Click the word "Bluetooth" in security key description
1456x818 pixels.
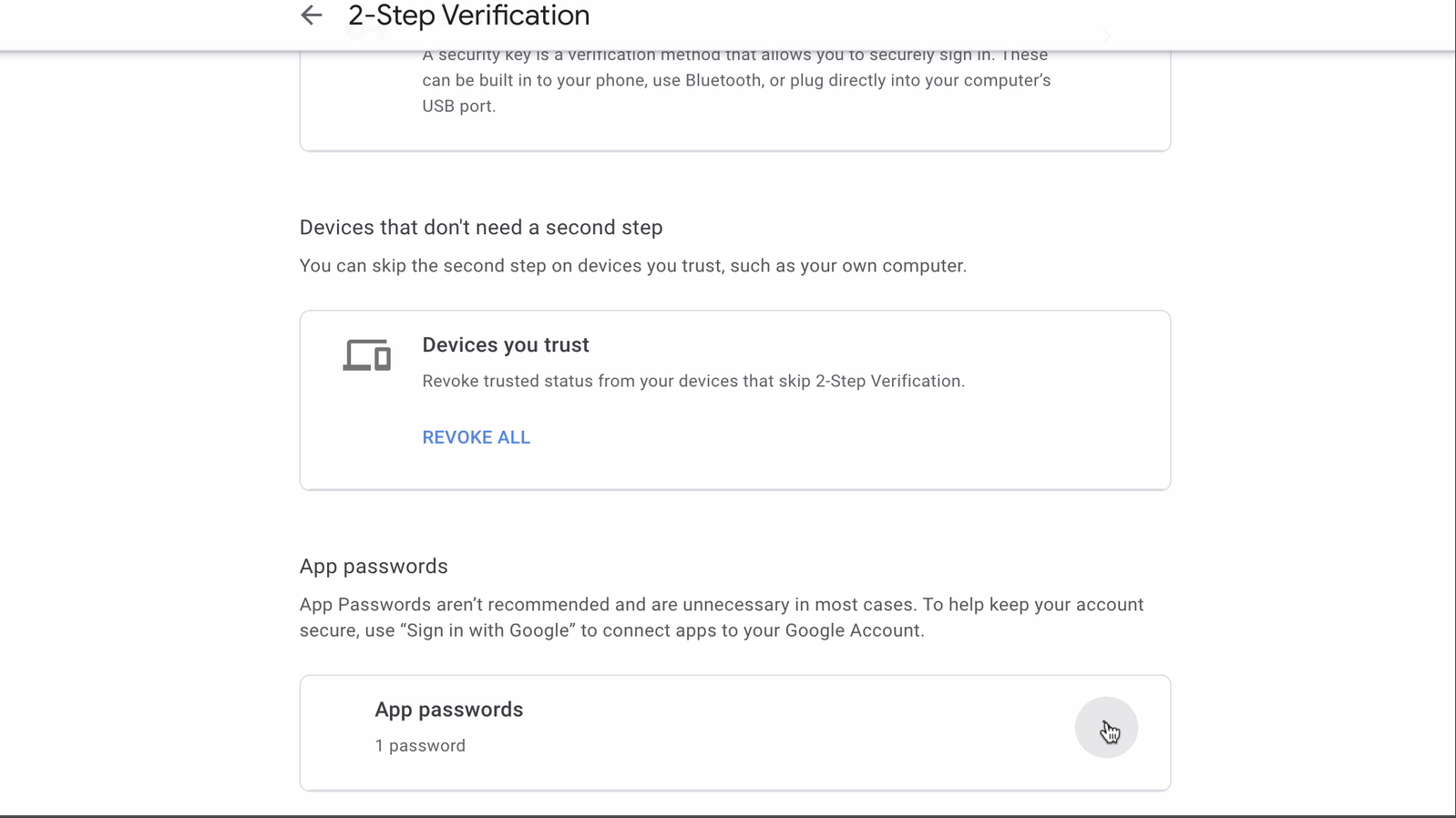click(x=723, y=81)
